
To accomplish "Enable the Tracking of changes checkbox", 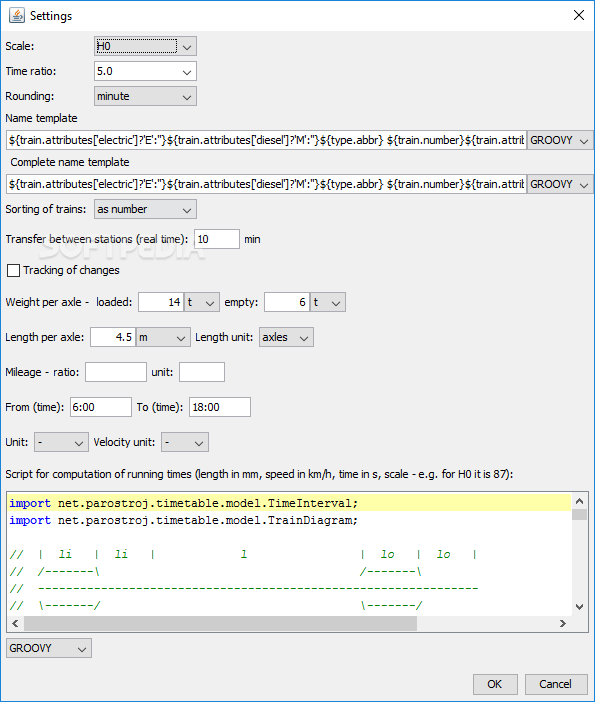I will pos(13,270).
